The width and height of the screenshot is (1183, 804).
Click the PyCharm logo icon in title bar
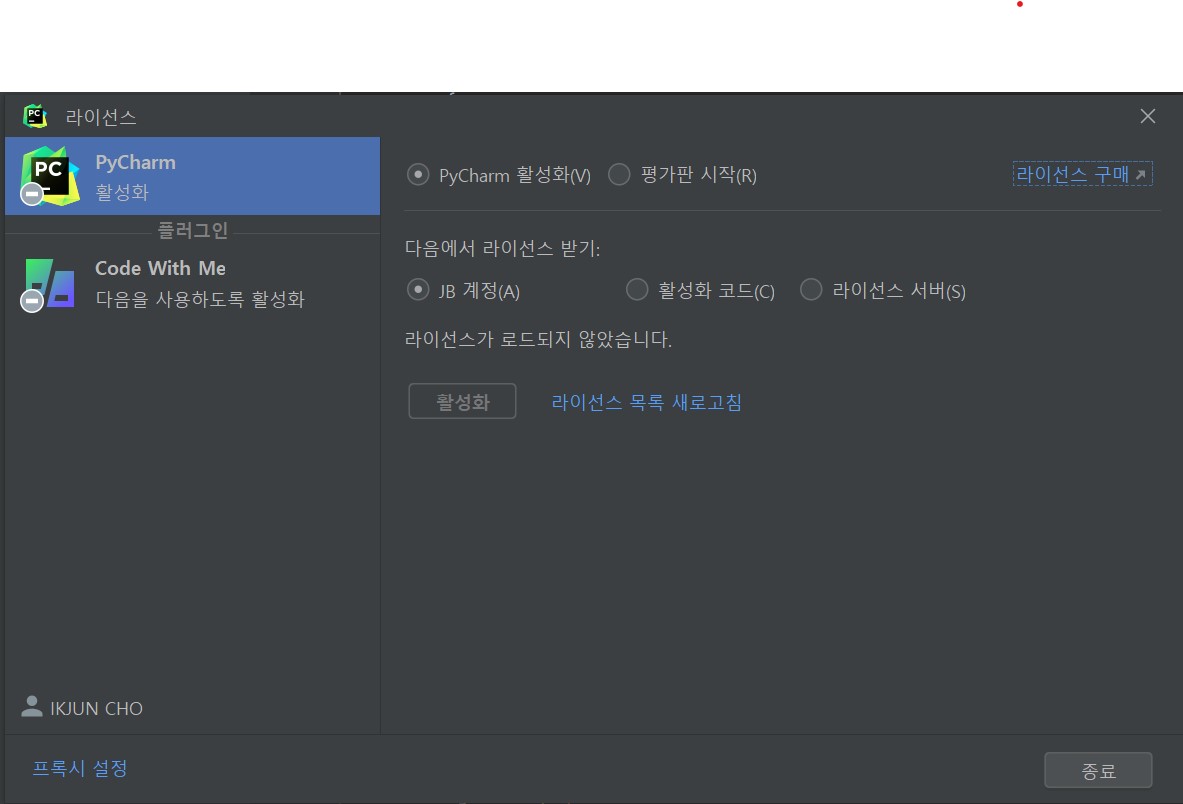click(x=35, y=116)
